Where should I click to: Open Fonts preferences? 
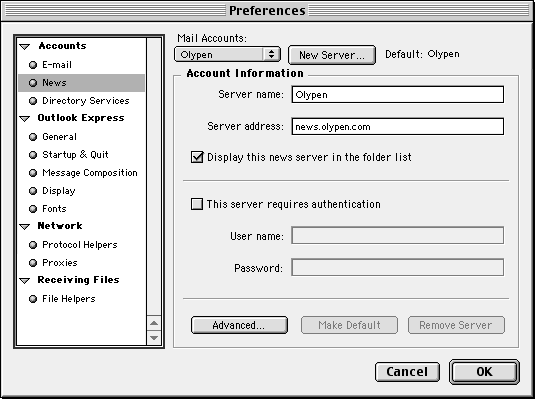coord(82,209)
